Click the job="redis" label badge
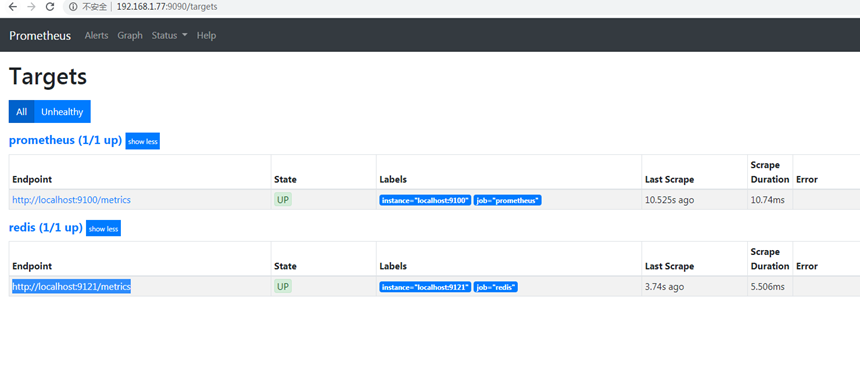This screenshot has height=370, width=860. click(496, 287)
